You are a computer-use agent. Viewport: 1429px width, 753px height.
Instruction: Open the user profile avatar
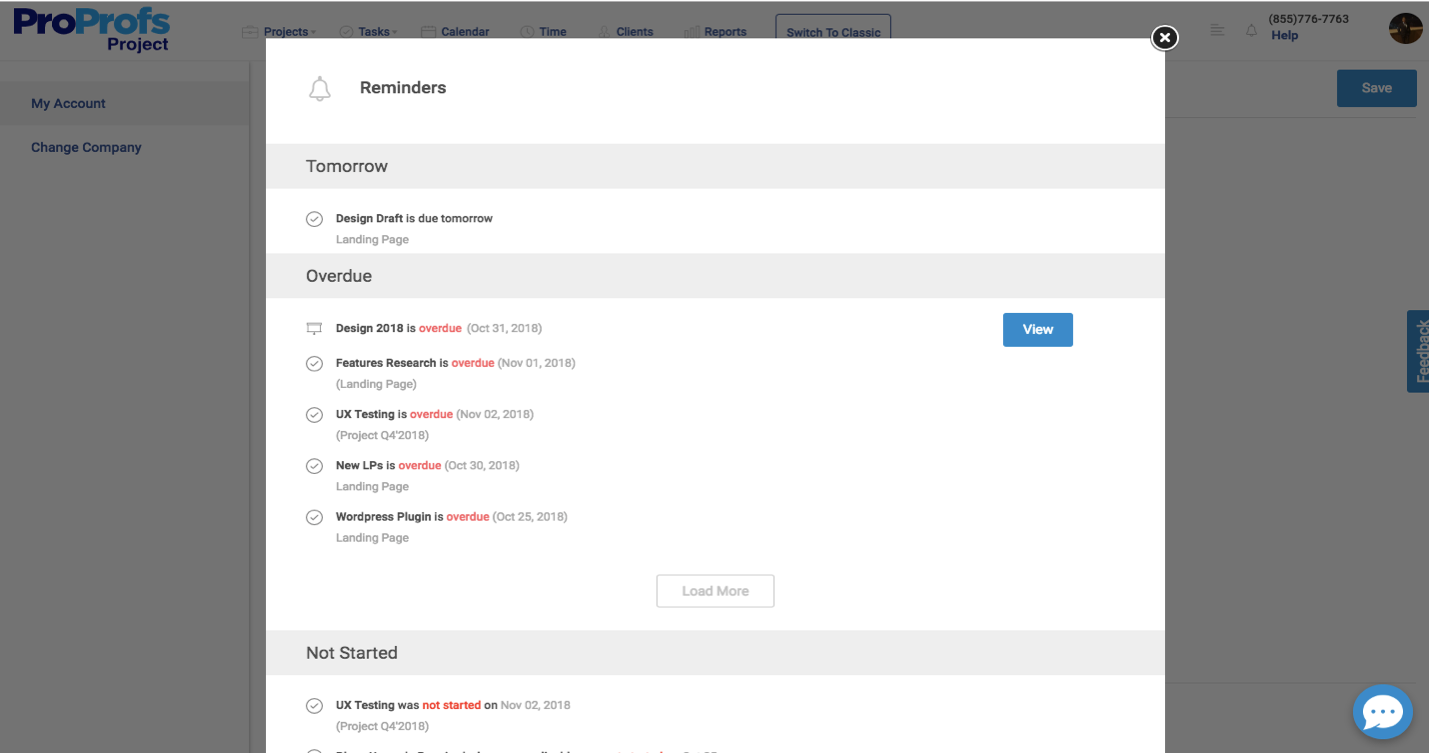(1405, 28)
